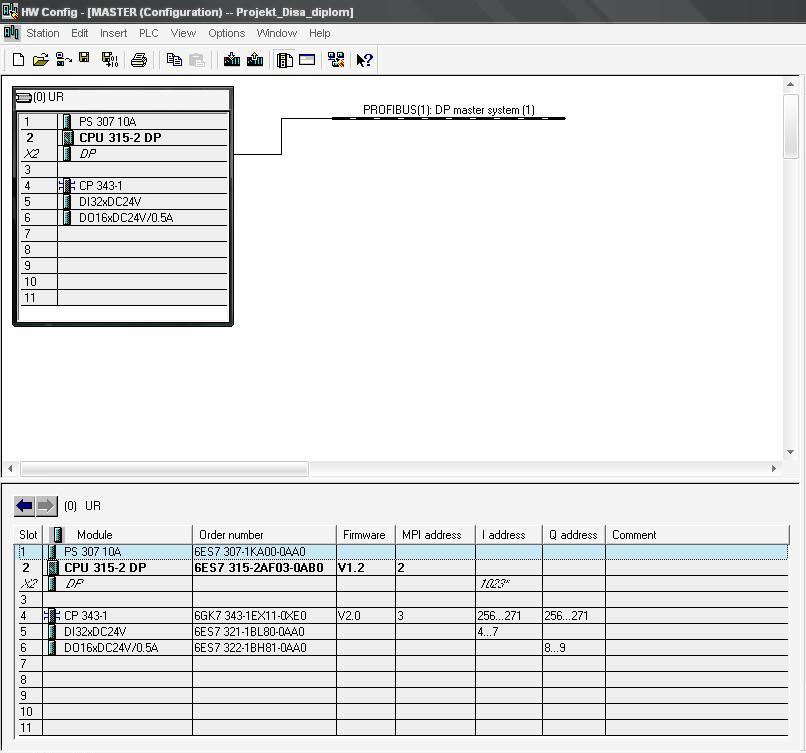Click firmware value V2.0
806x753 pixels.
[x=349, y=616]
